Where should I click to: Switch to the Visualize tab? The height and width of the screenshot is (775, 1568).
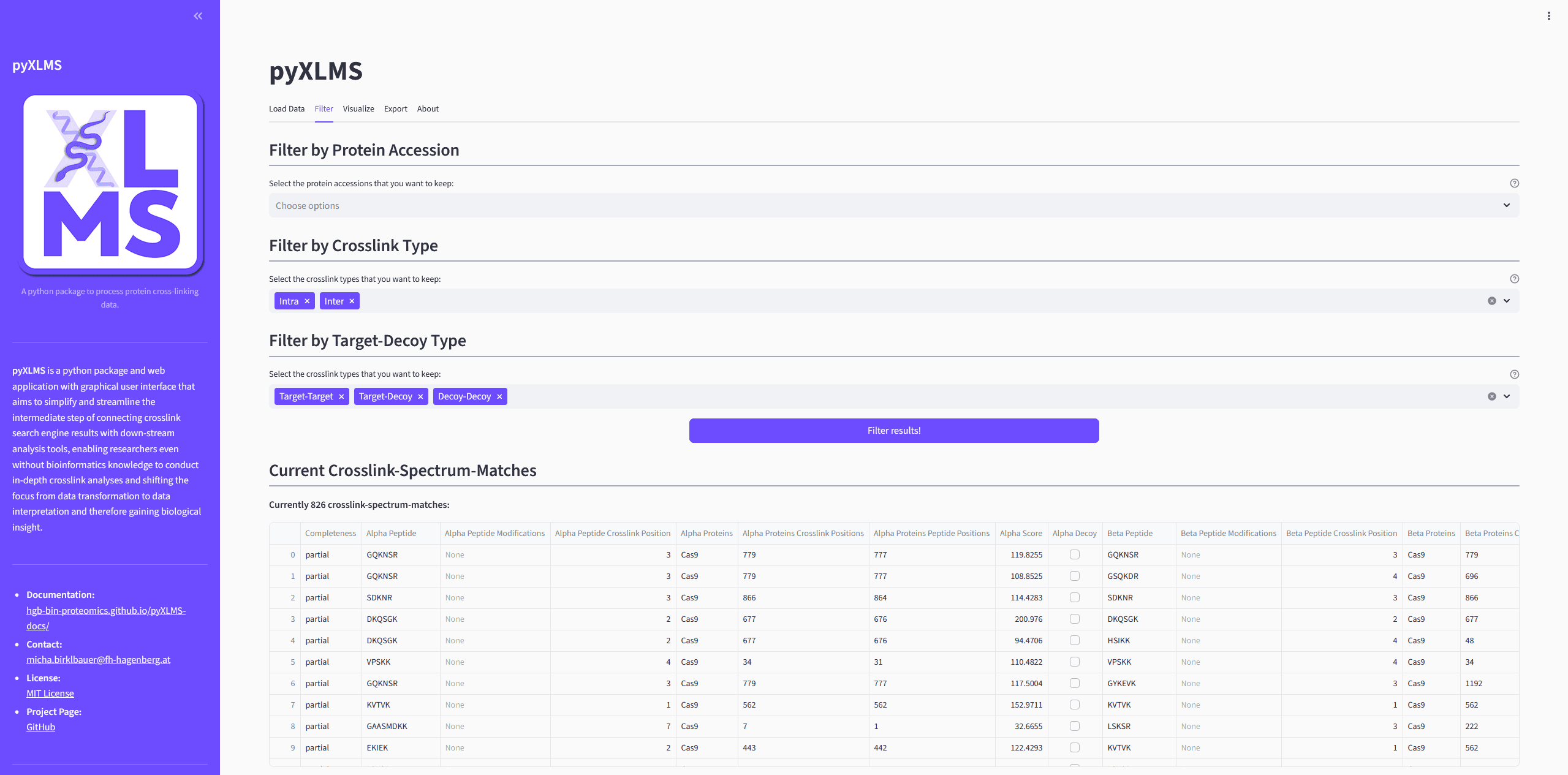(358, 109)
